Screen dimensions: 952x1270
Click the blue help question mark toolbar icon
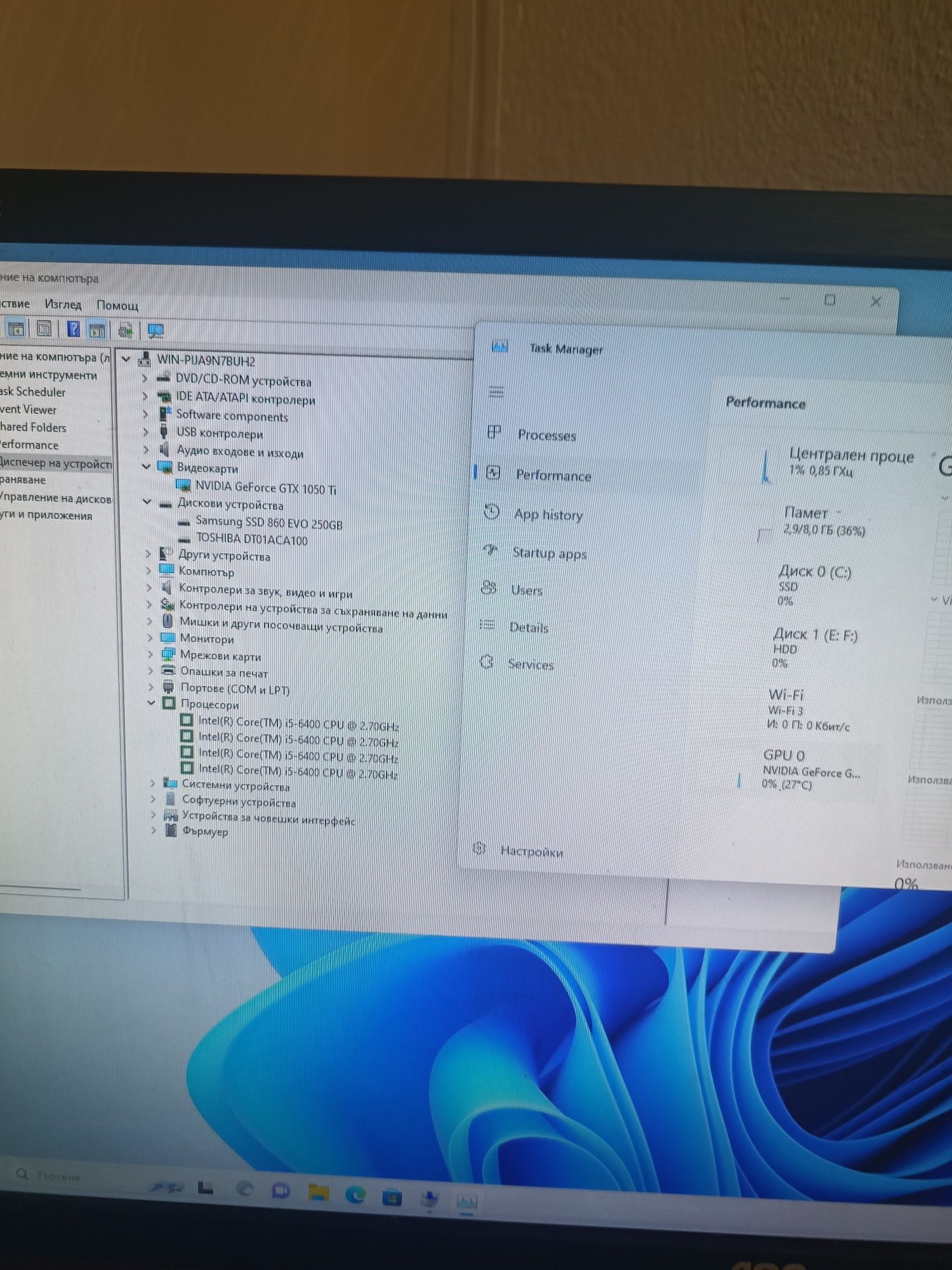(x=74, y=329)
